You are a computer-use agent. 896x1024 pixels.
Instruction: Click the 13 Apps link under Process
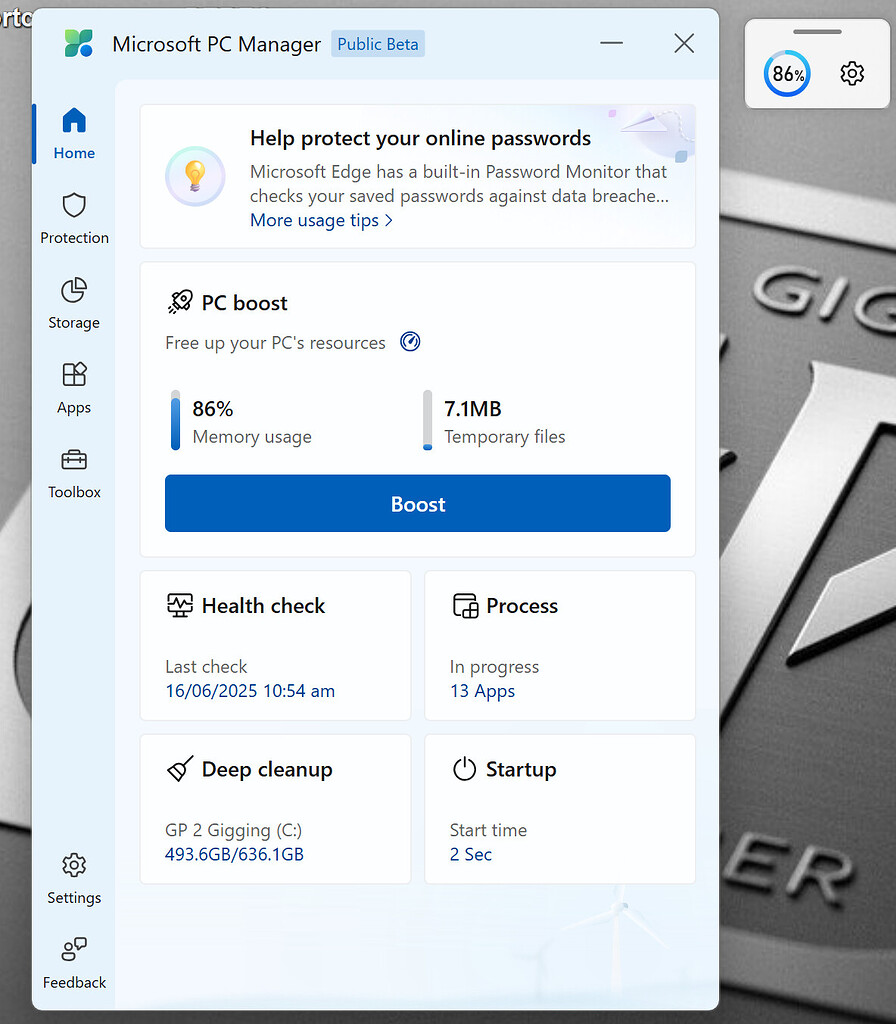click(482, 691)
